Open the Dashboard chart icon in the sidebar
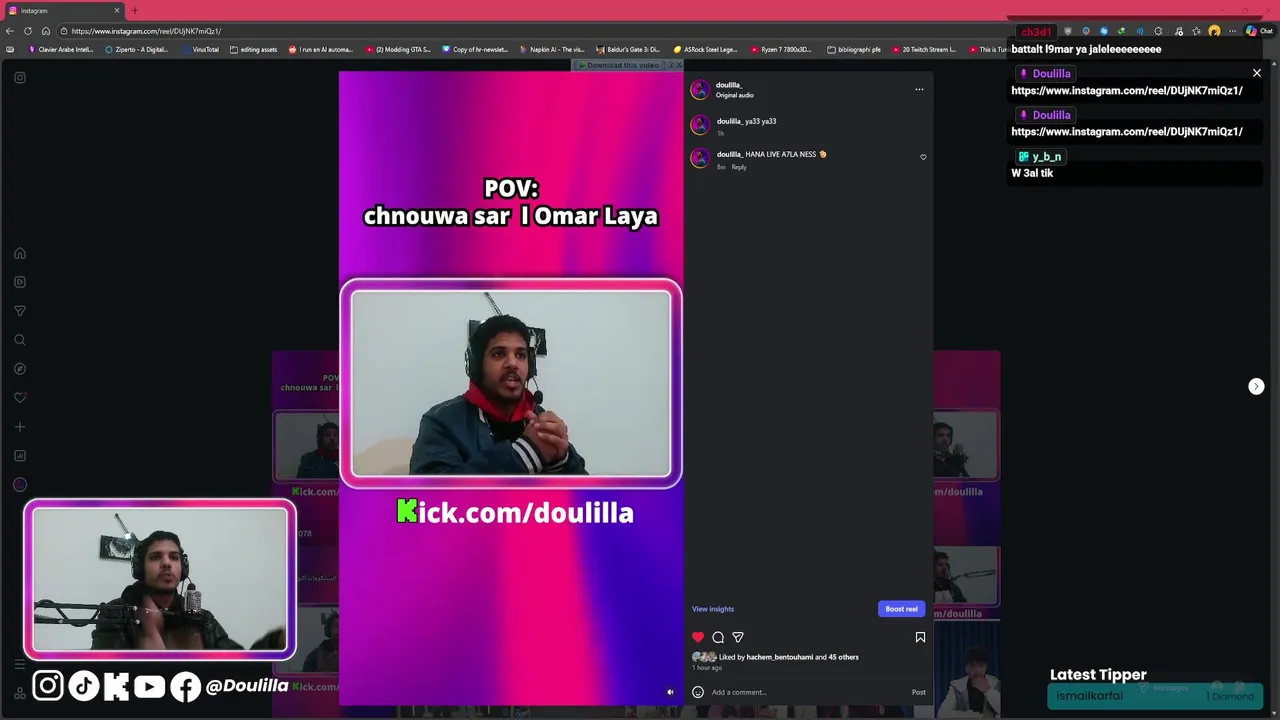The width and height of the screenshot is (1280, 720). point(19,456)
